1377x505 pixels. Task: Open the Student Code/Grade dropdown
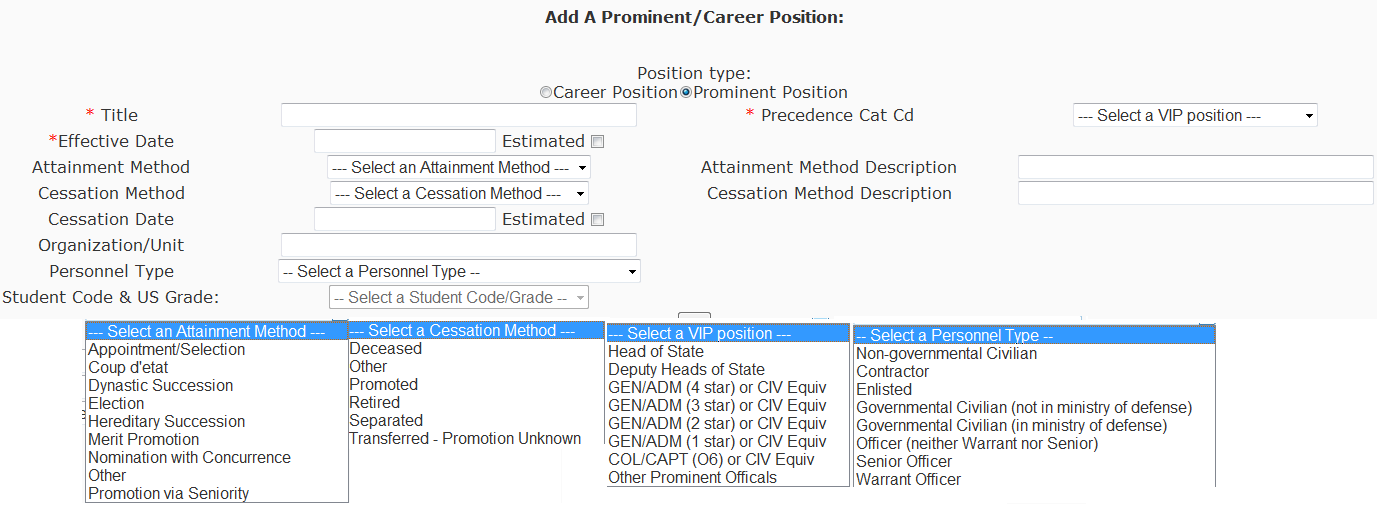click(x=459, y=298)
